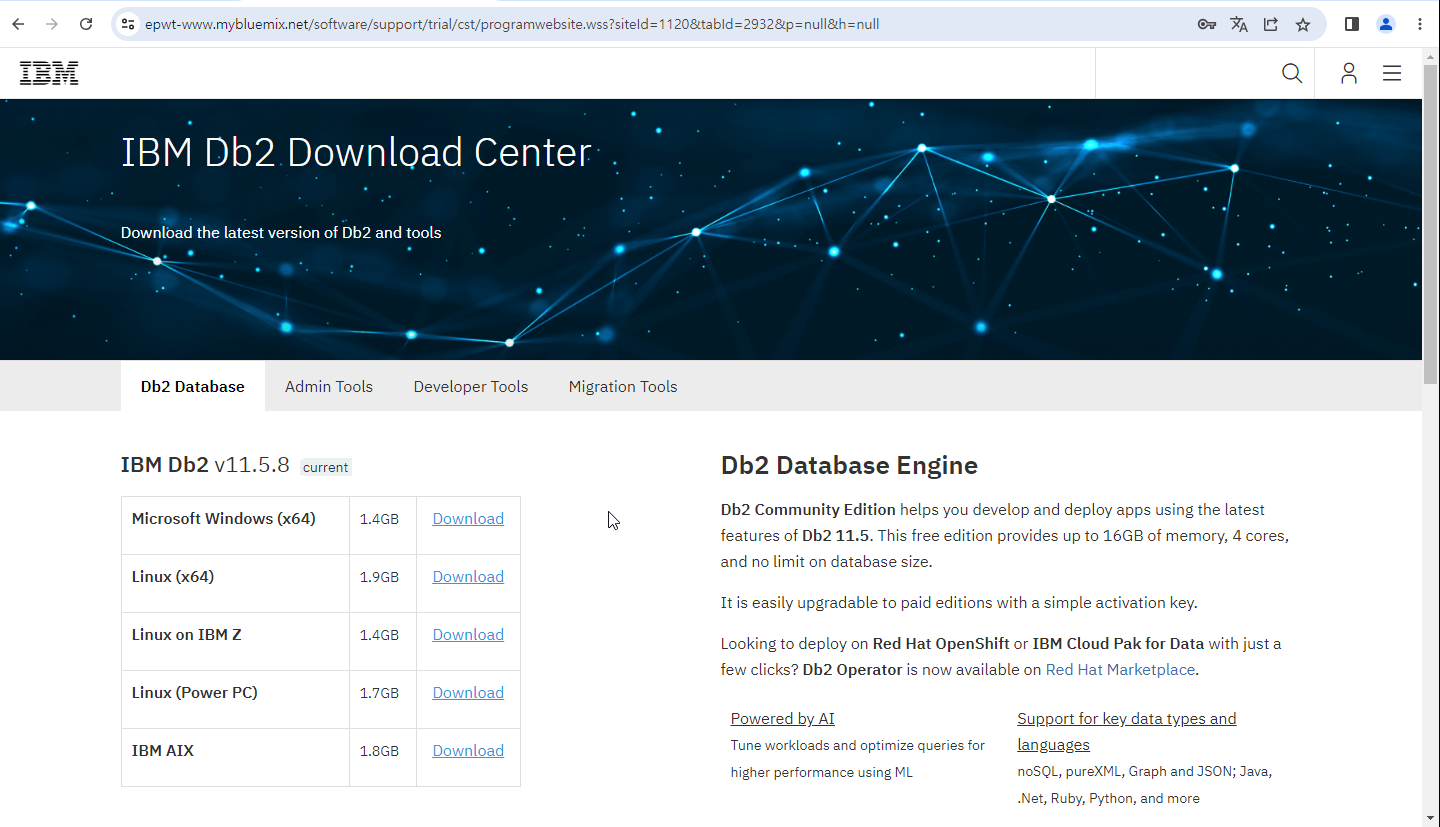Screen dimensions: 1440x827
Task: Click 'IBM AIX' row label
Action: tap(163, 750)
